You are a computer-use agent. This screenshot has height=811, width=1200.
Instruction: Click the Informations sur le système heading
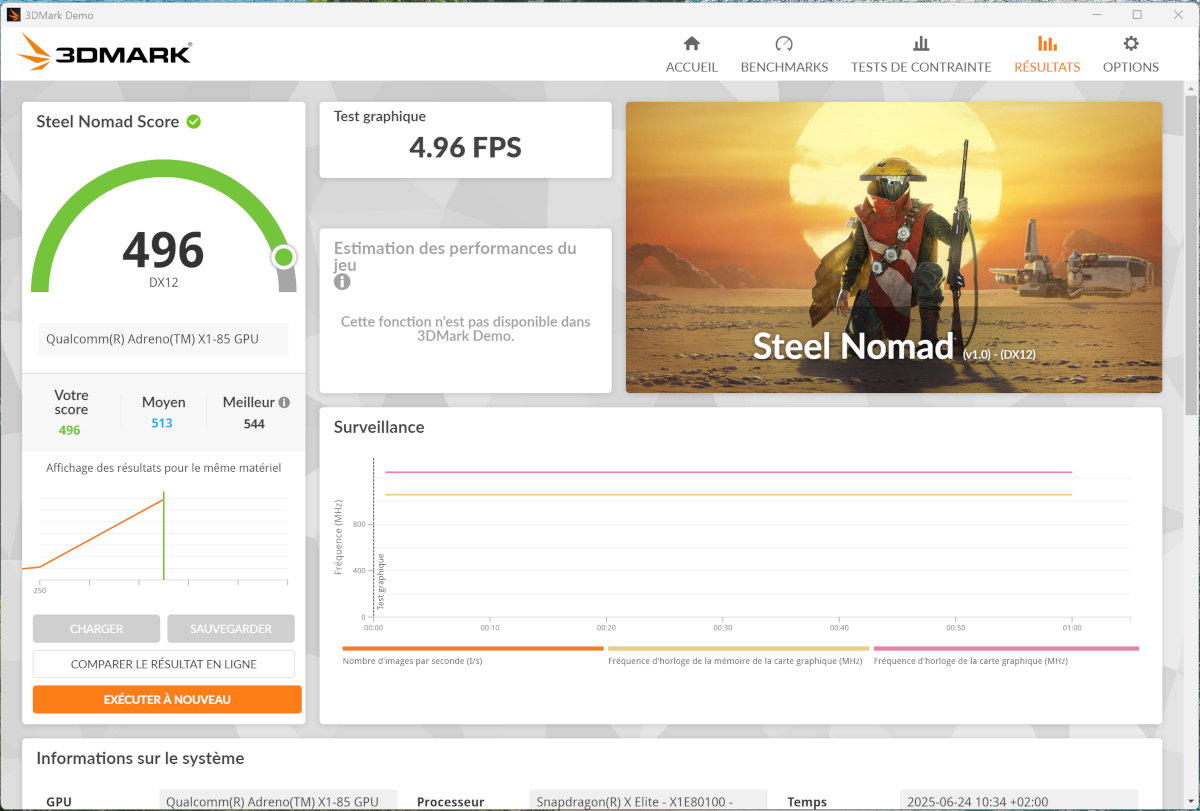(x=140, y=758)
